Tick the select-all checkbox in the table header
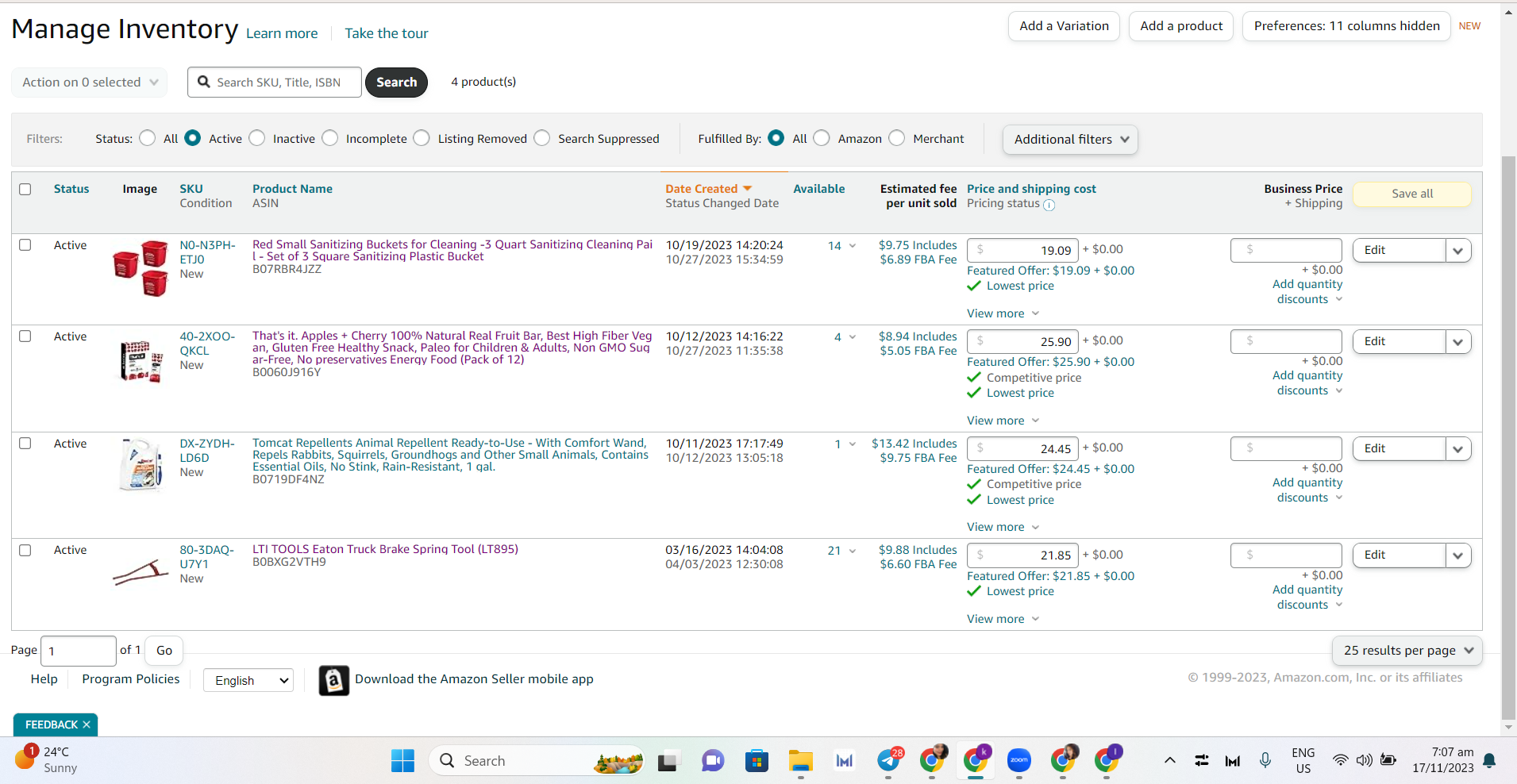 click(x=25, y=189)
